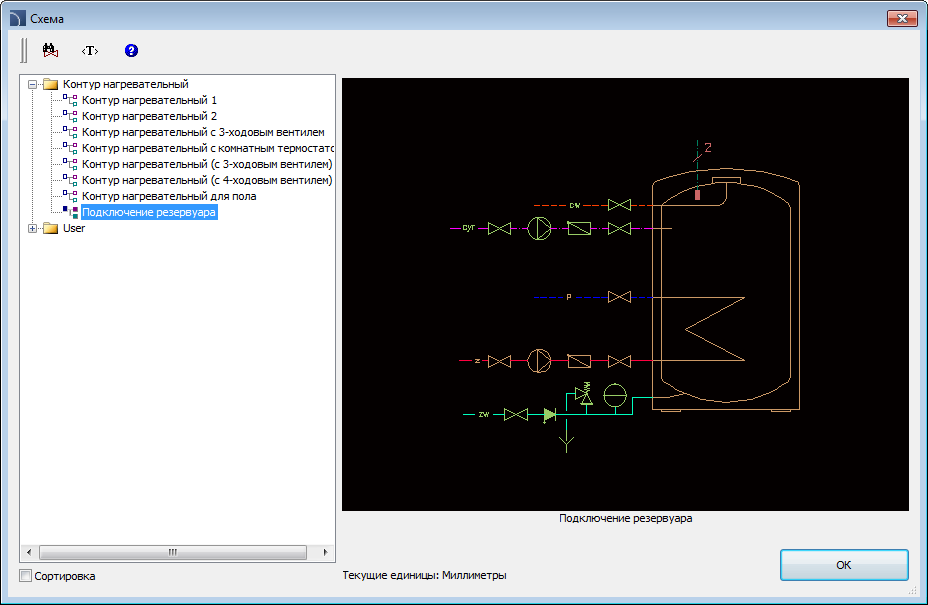Image resolution: width=928 pixels, height=605 pixels.
Task: Click the binoculars find icon in toolbar
Action: click(x=50, y=50)
